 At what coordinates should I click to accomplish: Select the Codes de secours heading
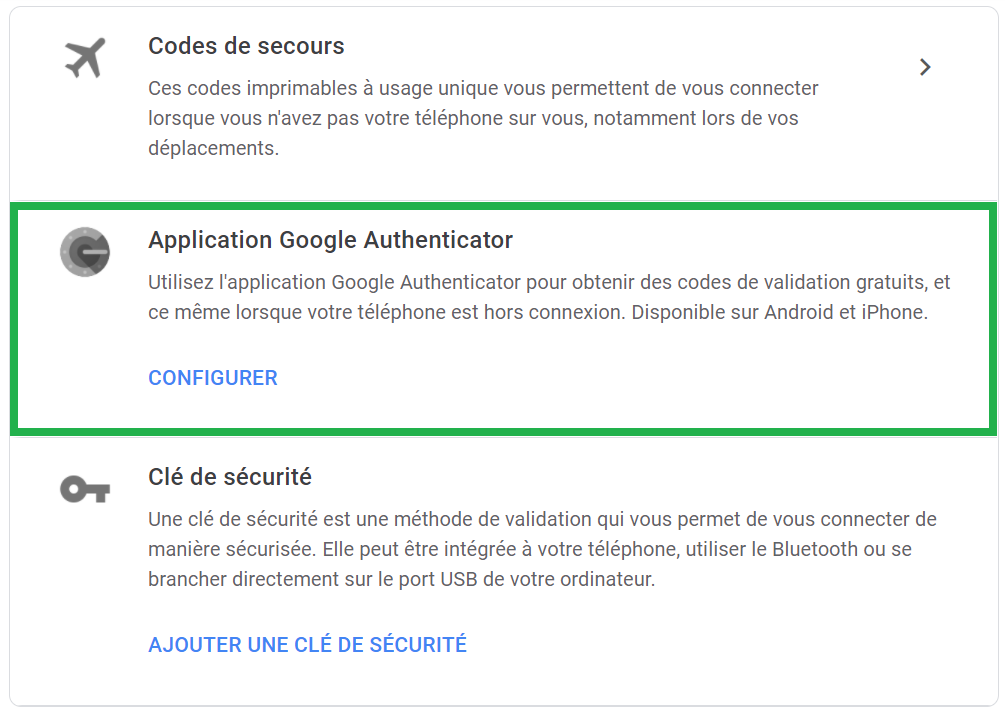click(246, 46)
